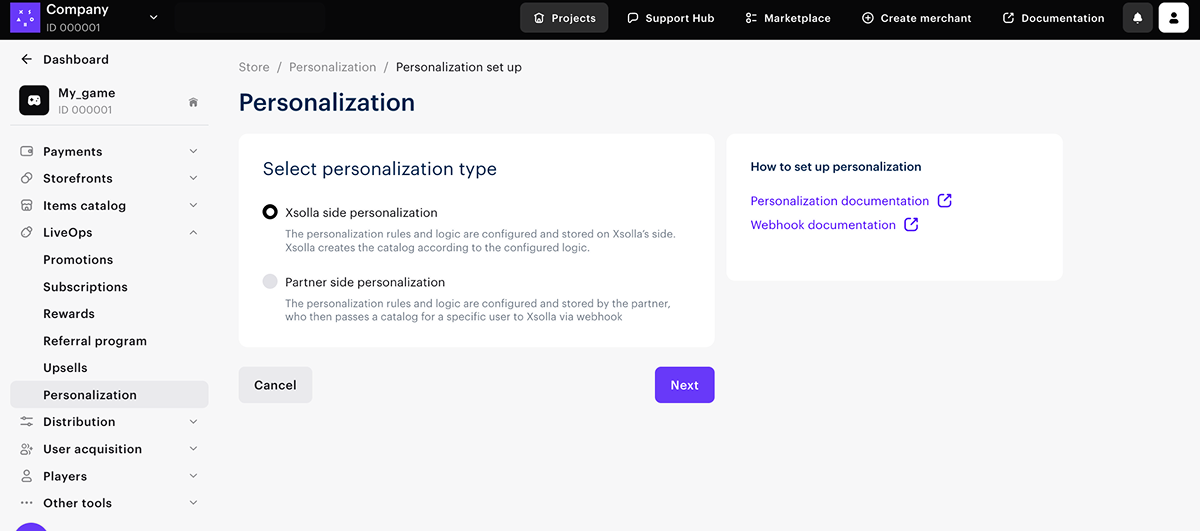Expand the Payments section
The height and width of the screenshot is (531, 1200).
[193, 152]
